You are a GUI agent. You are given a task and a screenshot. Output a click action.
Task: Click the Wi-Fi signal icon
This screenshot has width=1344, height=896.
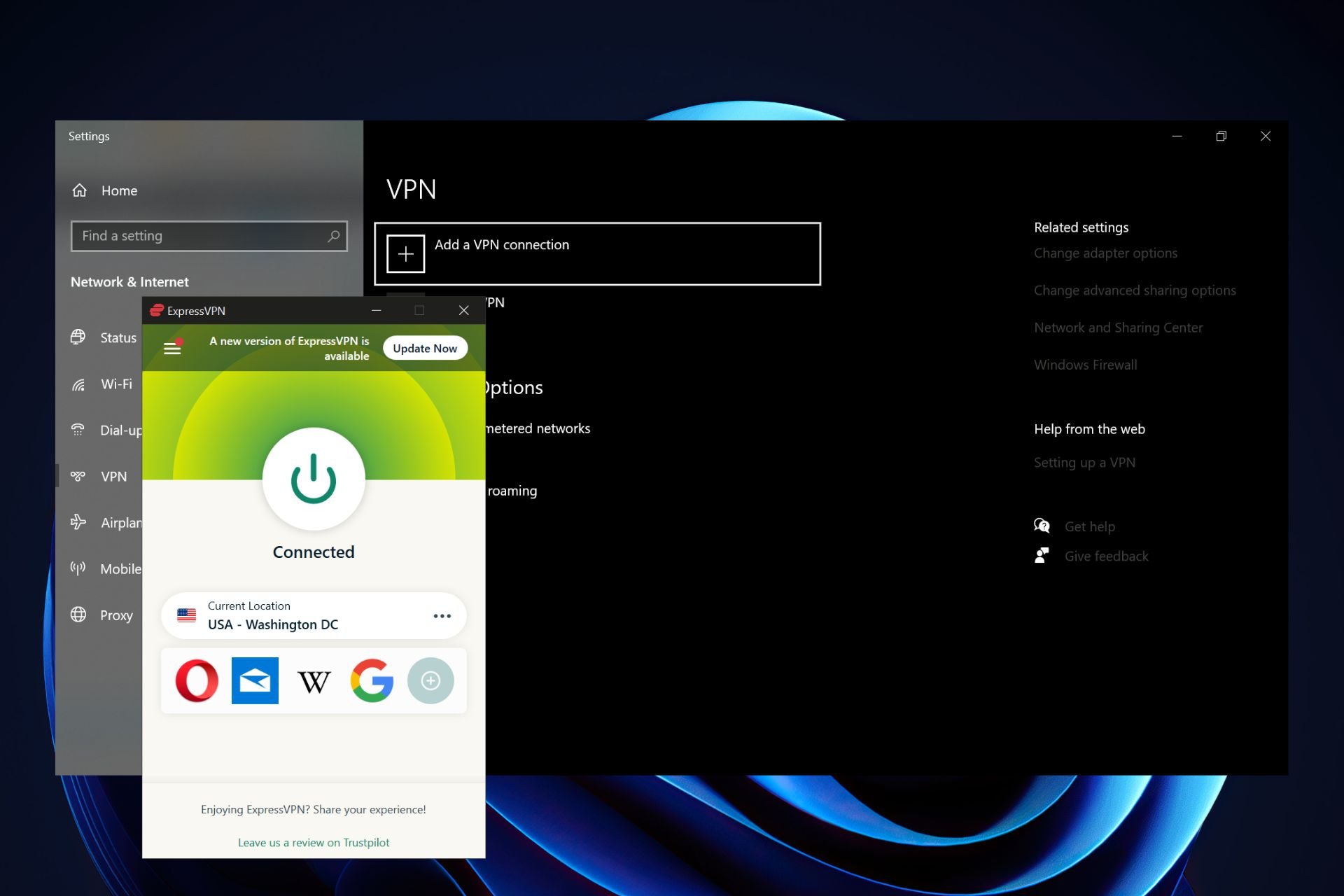78,384
